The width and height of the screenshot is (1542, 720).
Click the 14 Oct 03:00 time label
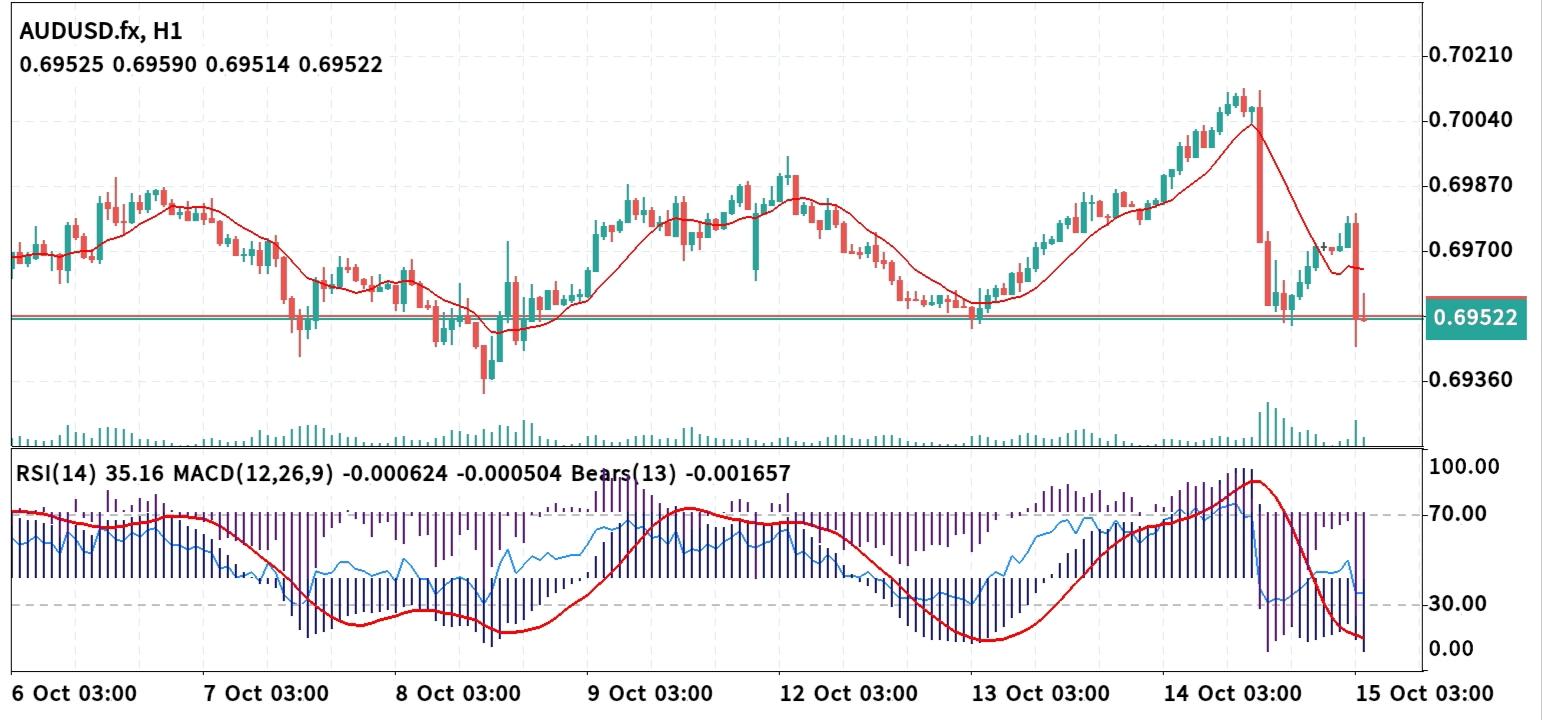(1232, 693)
